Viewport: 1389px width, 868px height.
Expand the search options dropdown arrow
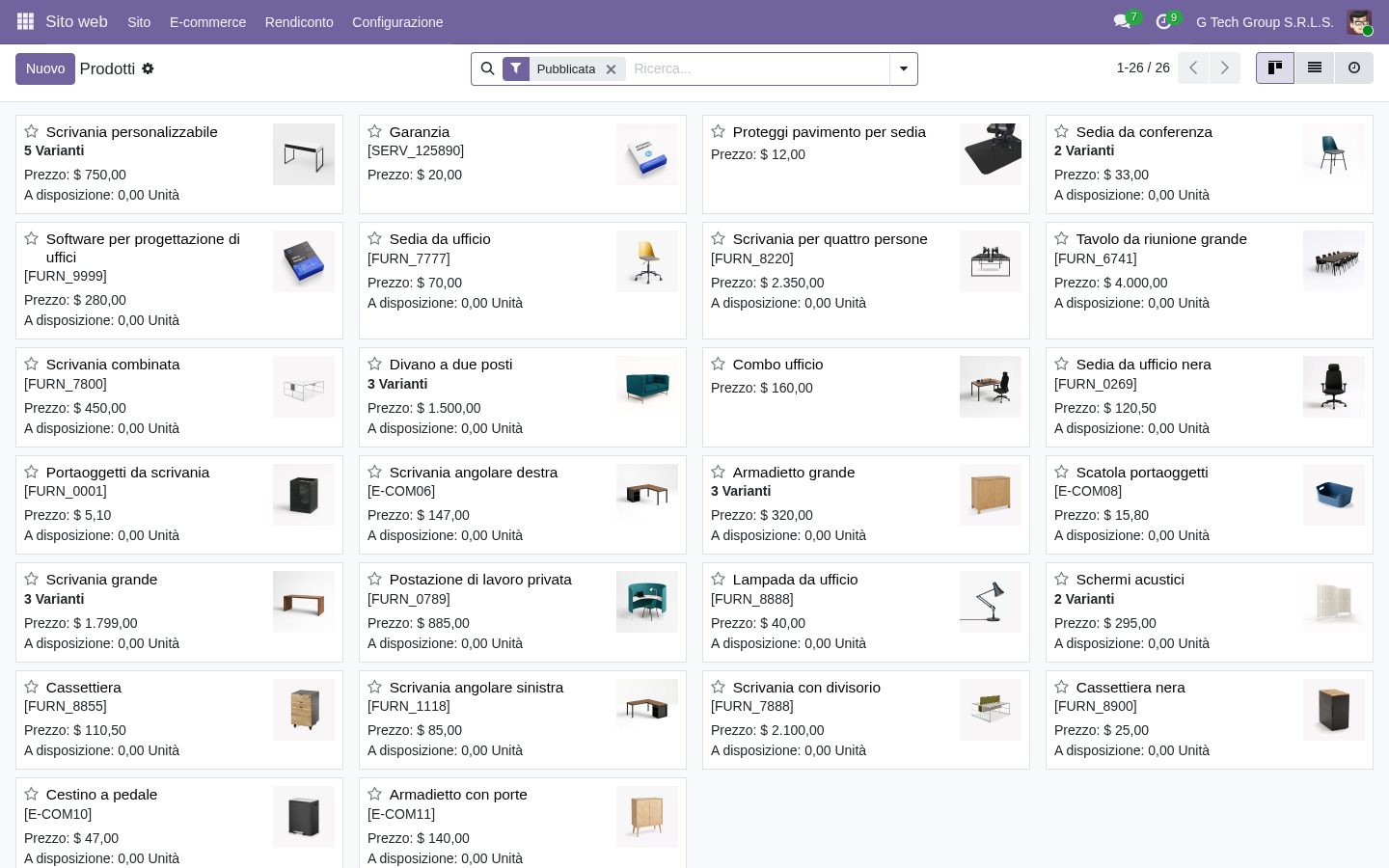[904, 68]
